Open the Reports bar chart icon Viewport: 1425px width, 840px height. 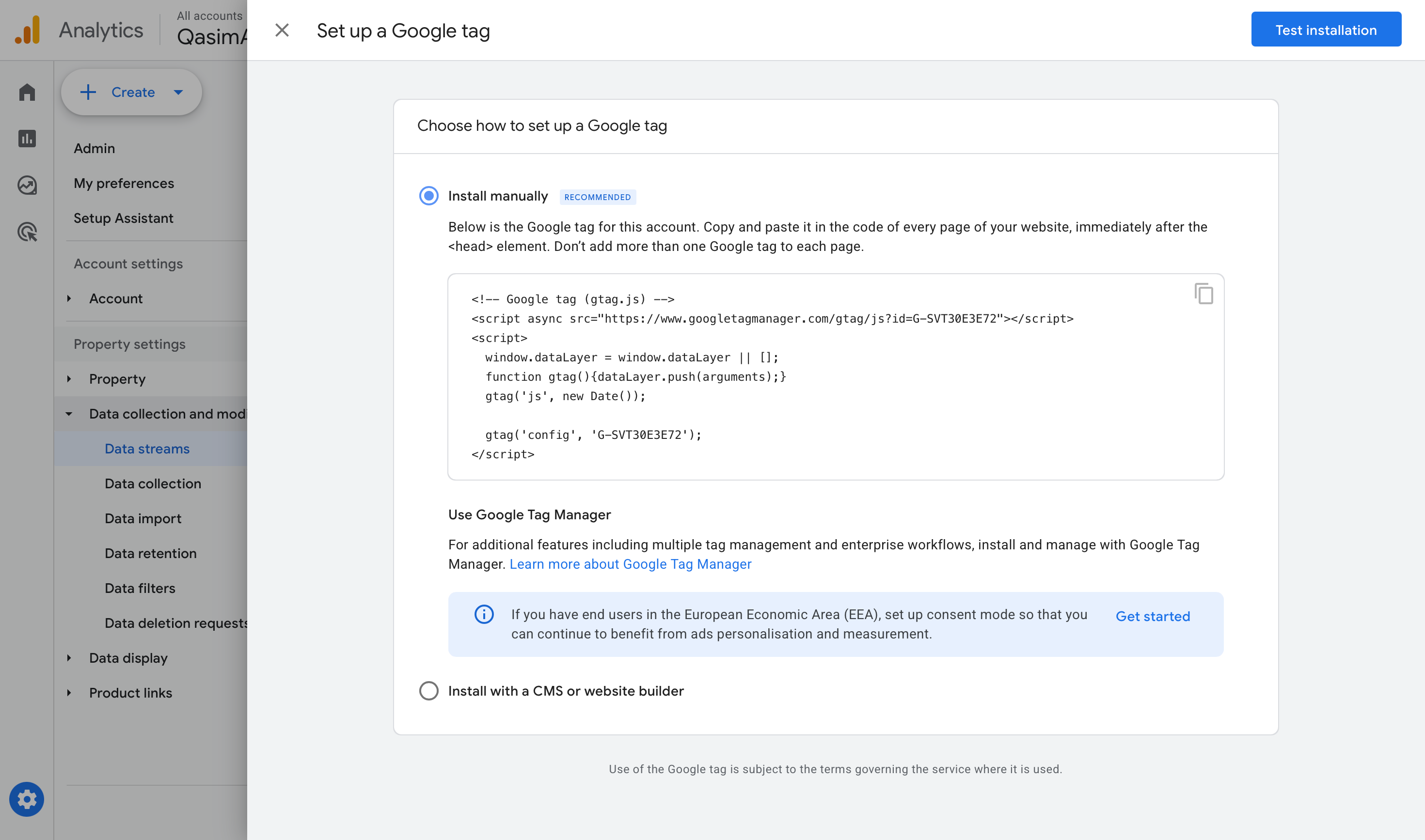pyautogui.click(x=27, y=138)
